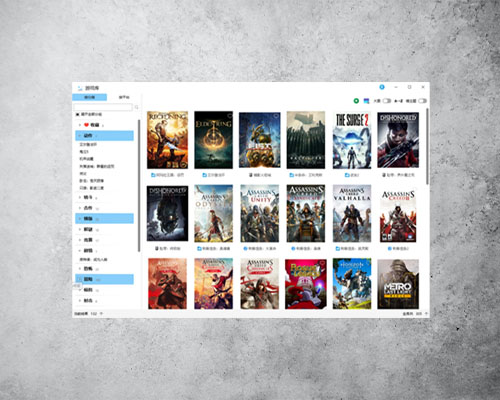The height and width of the screenshot is (400, 500).
Task: Open the Elden Ring game cover
Action: (214, 140)
